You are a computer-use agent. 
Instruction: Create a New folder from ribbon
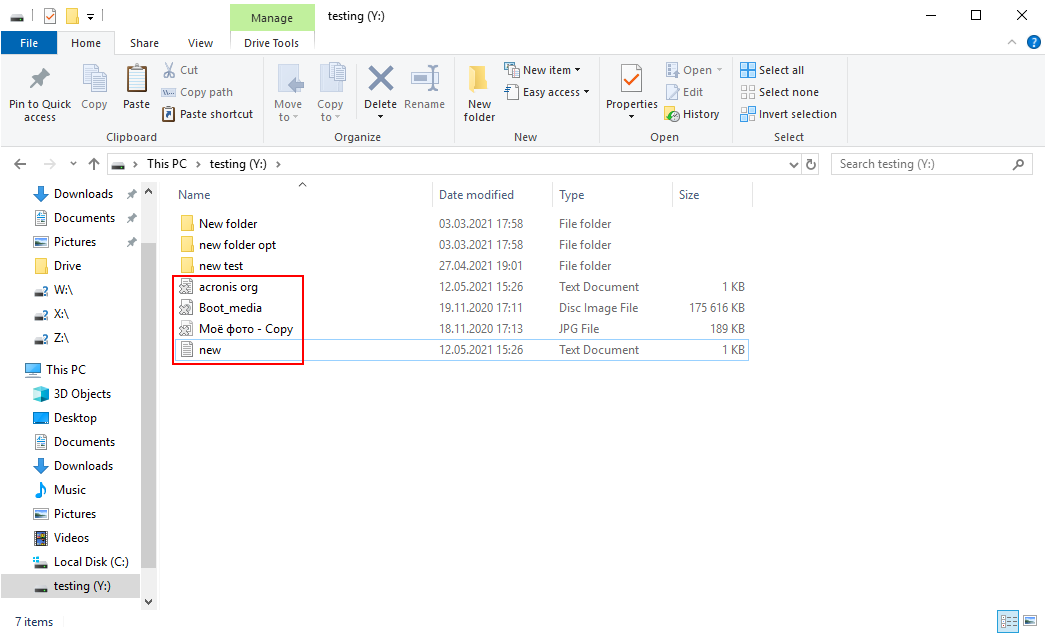pyautogui.click(x=479, y=92)
